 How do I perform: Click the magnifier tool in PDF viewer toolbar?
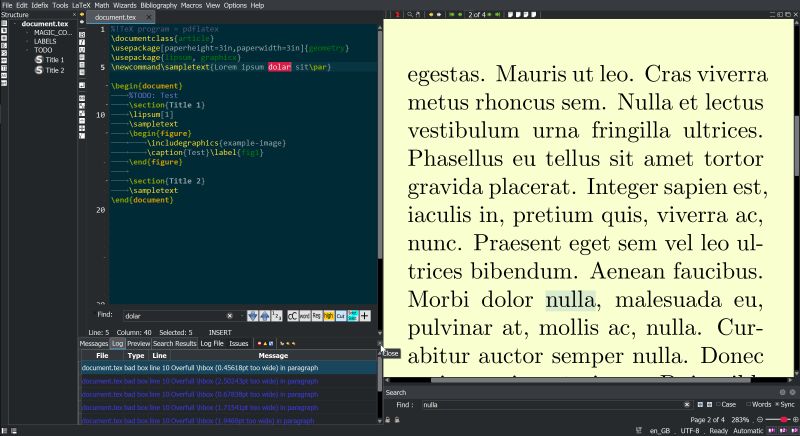(410, 15)
